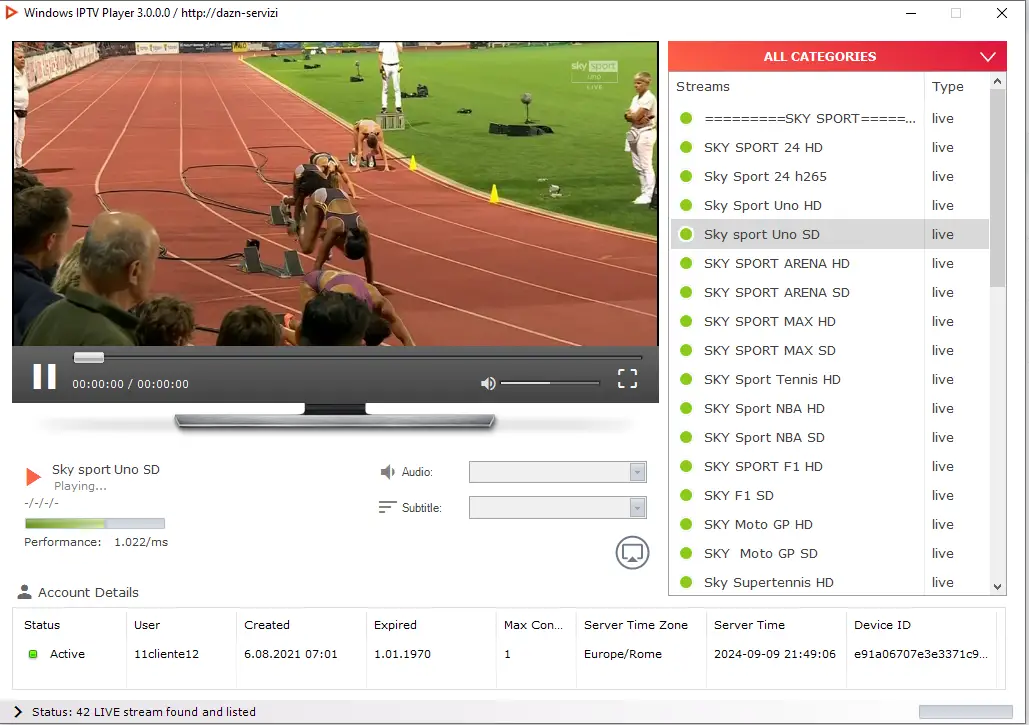Select stream SKY SPORT MAX HD
This screenshot has width=1029, height=725.
[830, 321]
